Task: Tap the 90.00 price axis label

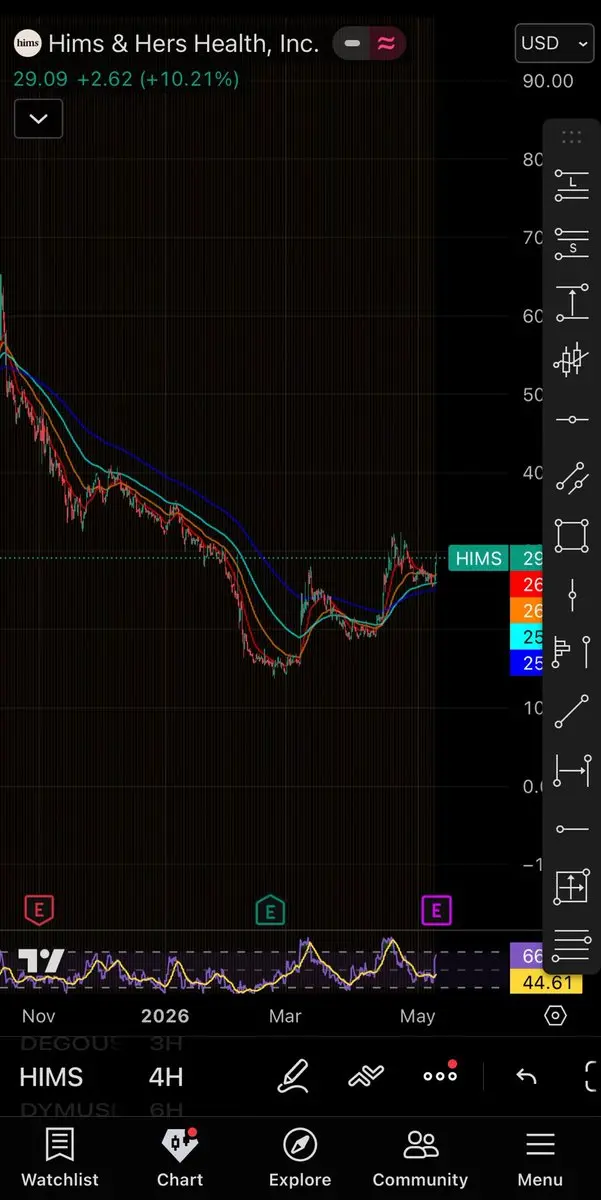Action: point(548,81)
